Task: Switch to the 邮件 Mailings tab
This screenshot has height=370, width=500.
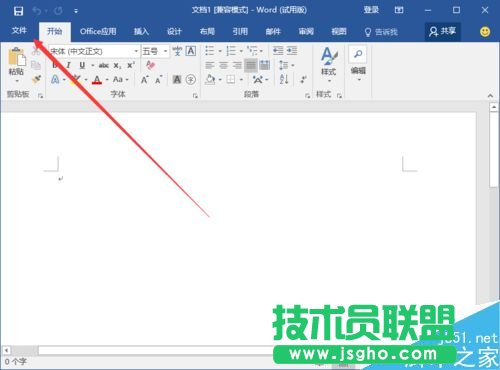Action: 273,32
